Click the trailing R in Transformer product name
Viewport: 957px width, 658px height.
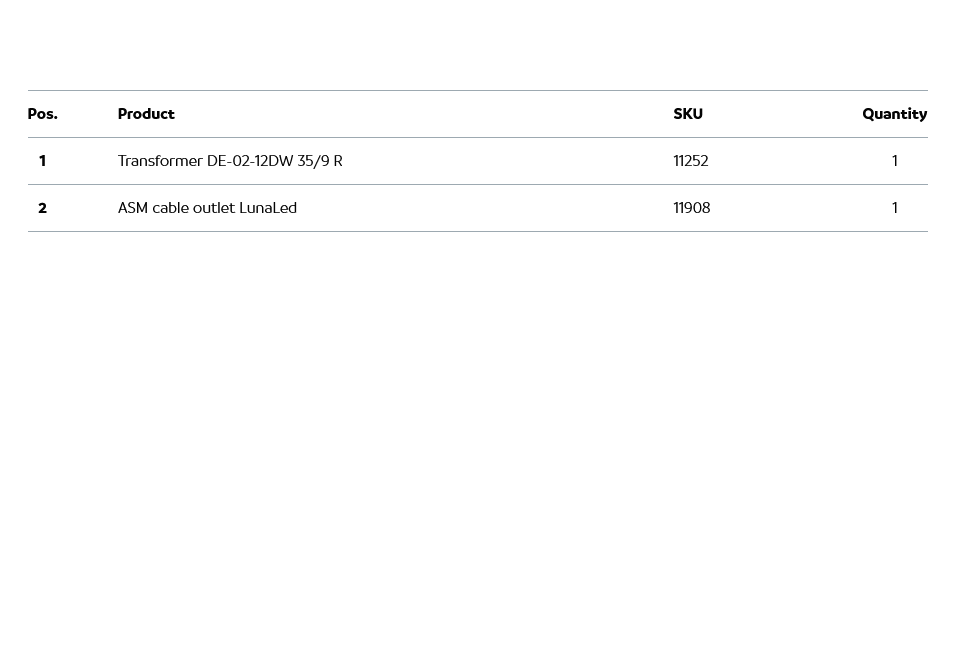(x=338, y=161)
